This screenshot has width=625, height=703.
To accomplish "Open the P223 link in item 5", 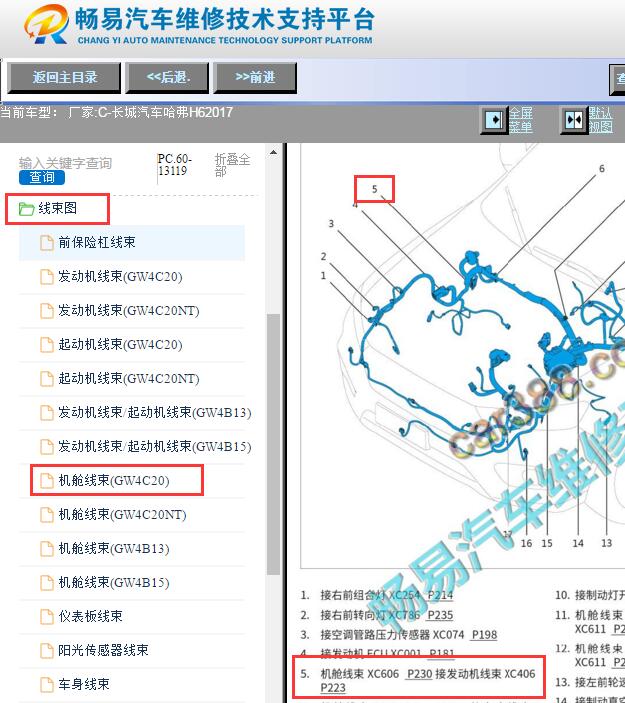I will point(333,688).
